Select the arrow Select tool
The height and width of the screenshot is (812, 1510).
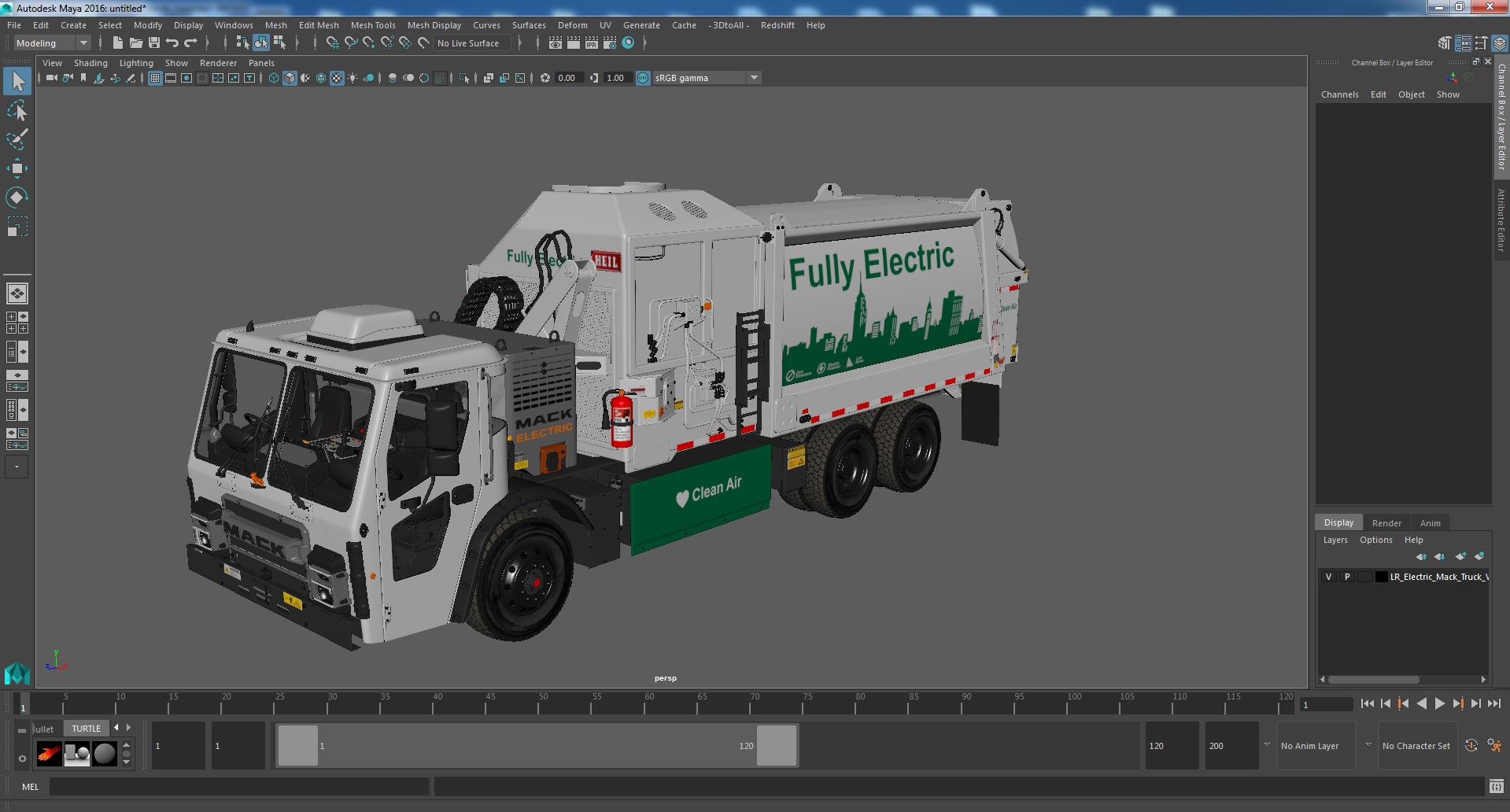click(17, 81)
